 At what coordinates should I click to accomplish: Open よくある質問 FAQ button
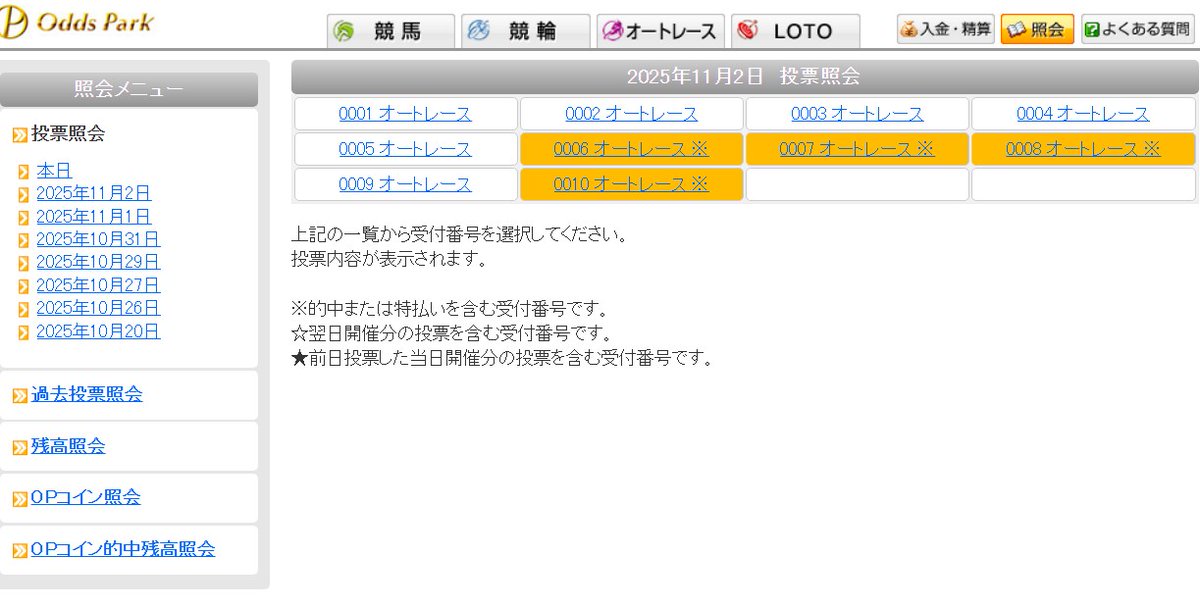[x=1138, y=29]
